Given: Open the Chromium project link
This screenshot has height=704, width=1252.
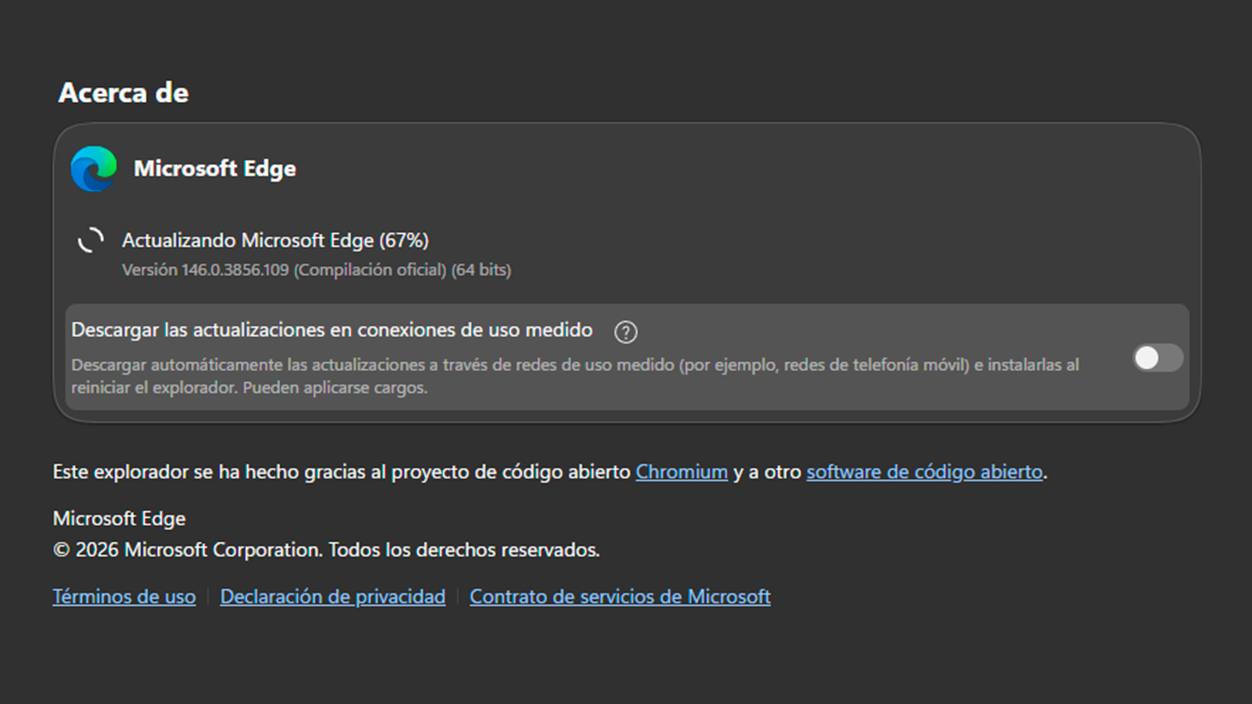Looking at the screenshot, I should pos(681,471).
